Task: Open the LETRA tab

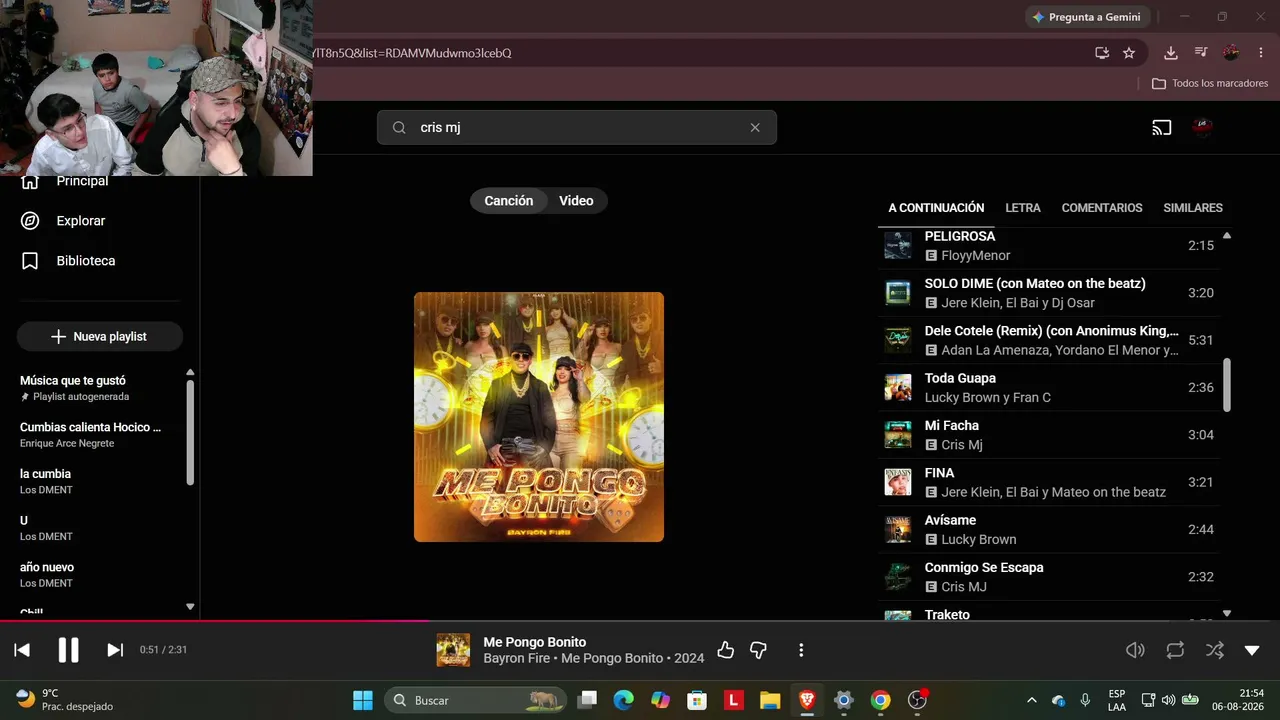Action: point(1023,208)
